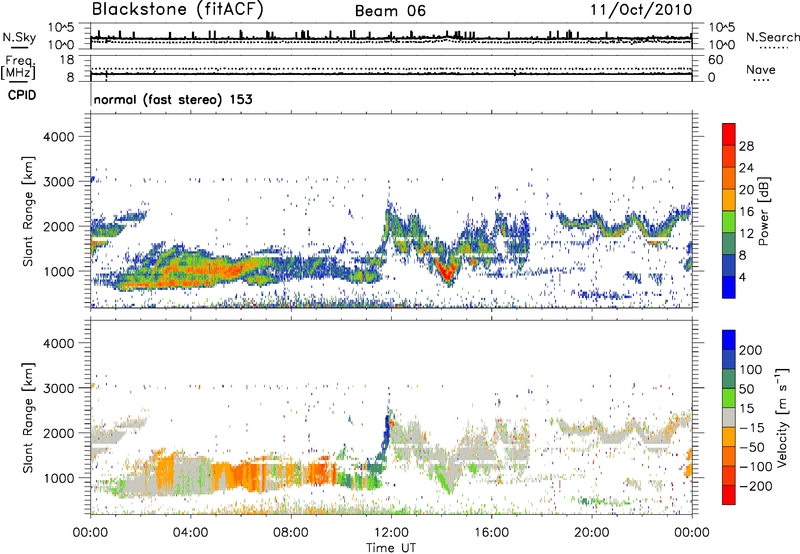Select the "Freq. [MHz]" axis label
Viewport: 800px width, 554px height.
point(18,68)
